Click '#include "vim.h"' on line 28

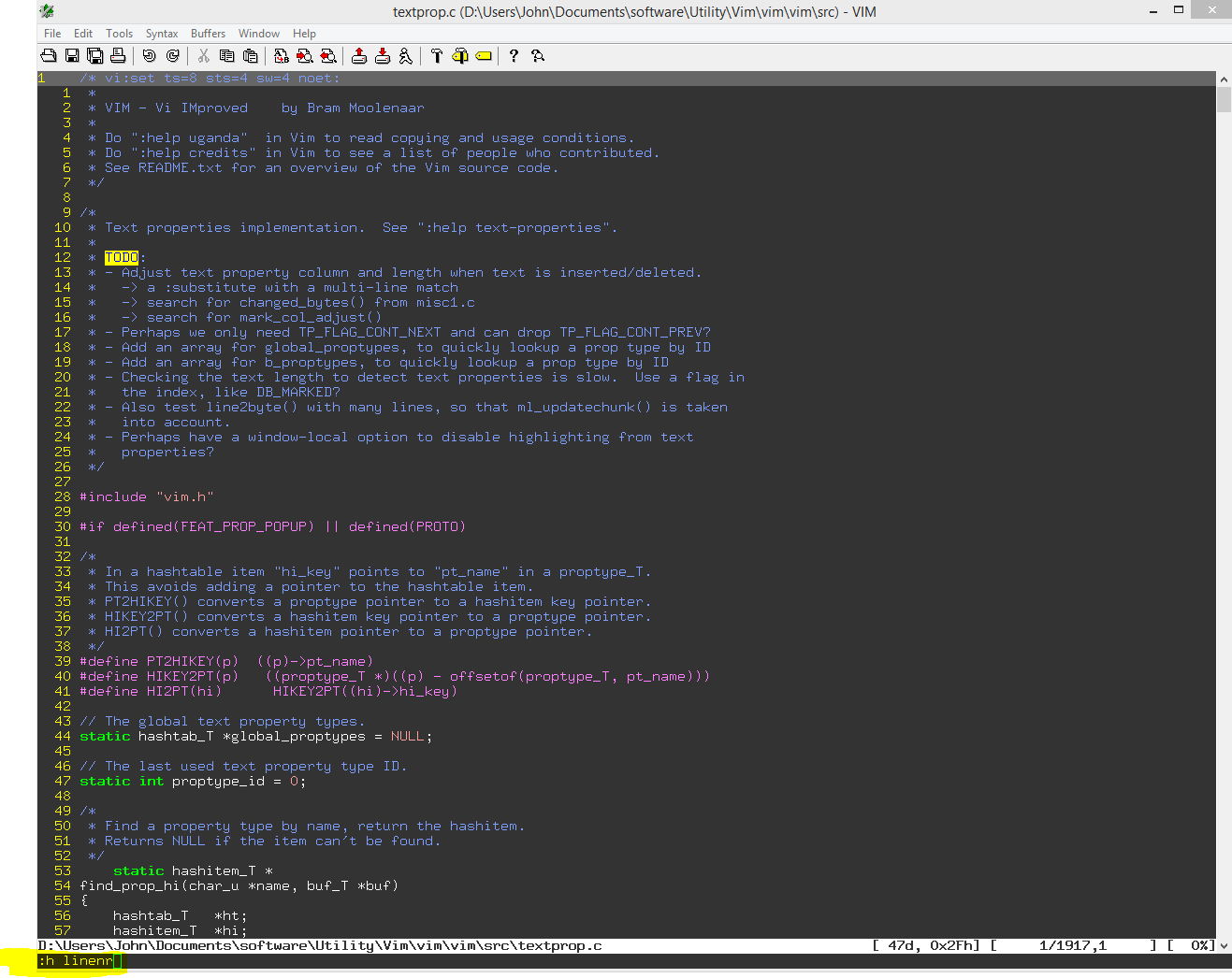click(147, 496)
